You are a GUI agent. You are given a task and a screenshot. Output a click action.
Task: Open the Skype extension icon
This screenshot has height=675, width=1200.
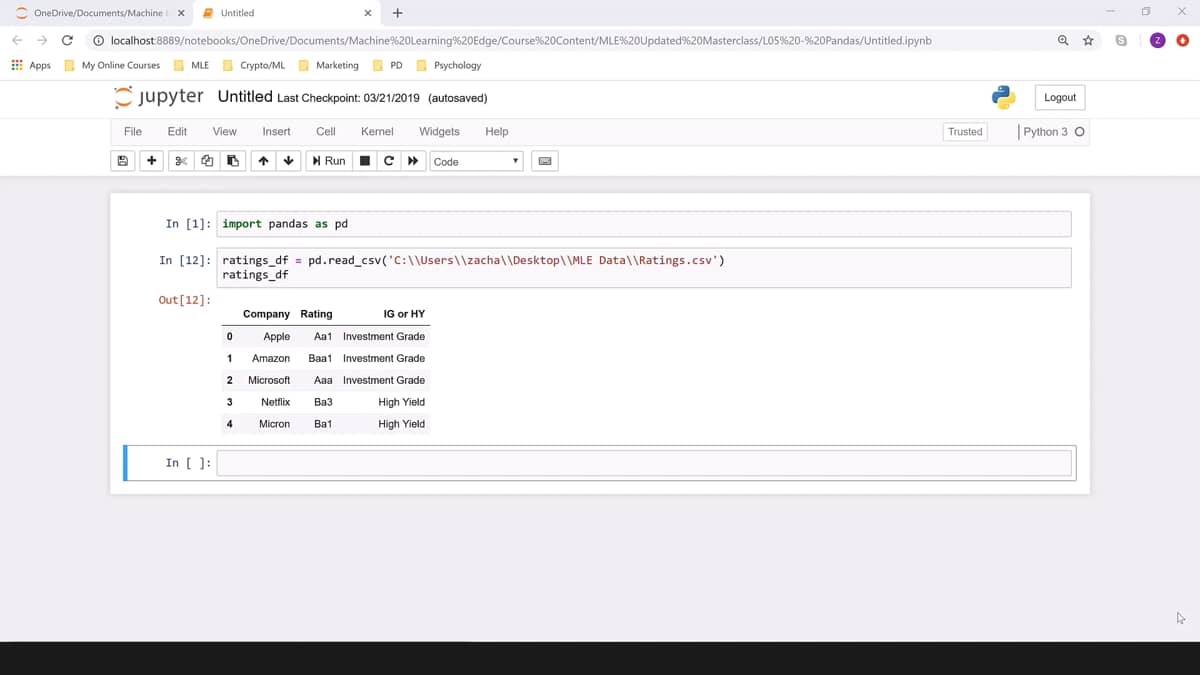1121,40
